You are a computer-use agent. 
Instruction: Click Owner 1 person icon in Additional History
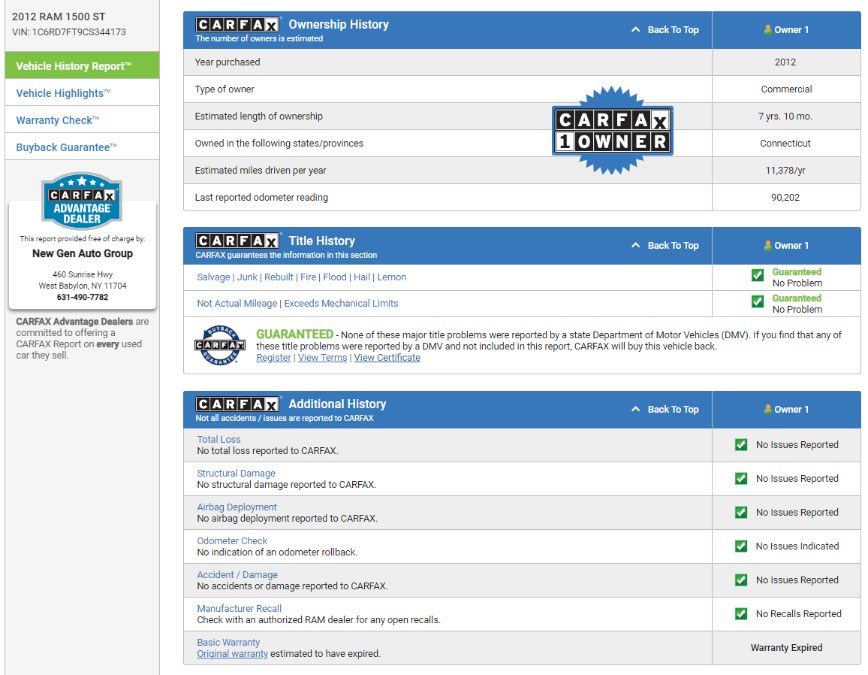click(768, 409)
